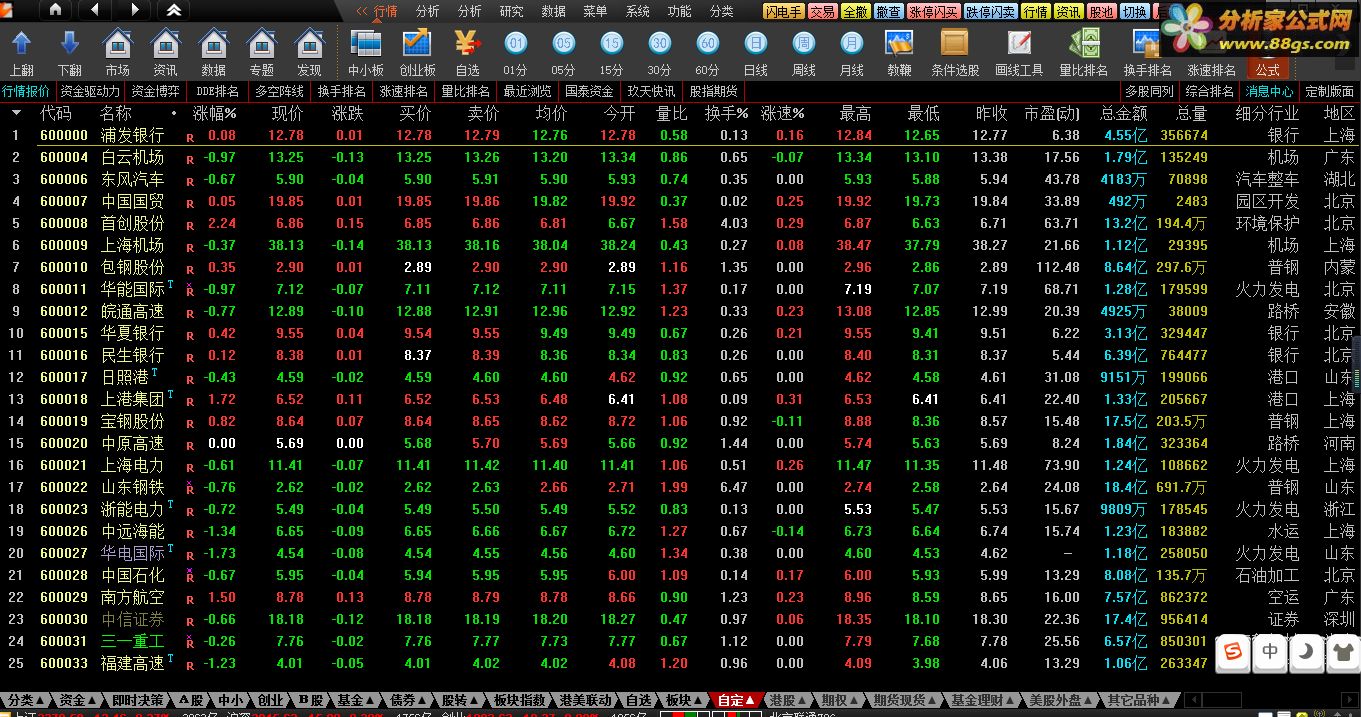Expand the 债券▲ bottom tab
1361x717 pixels.
point(407,700)
